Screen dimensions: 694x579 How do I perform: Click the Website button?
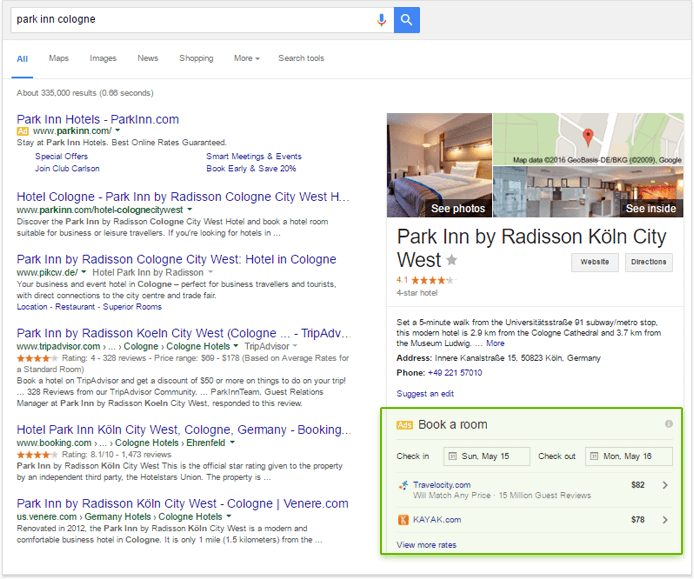(x=594, y=262)
